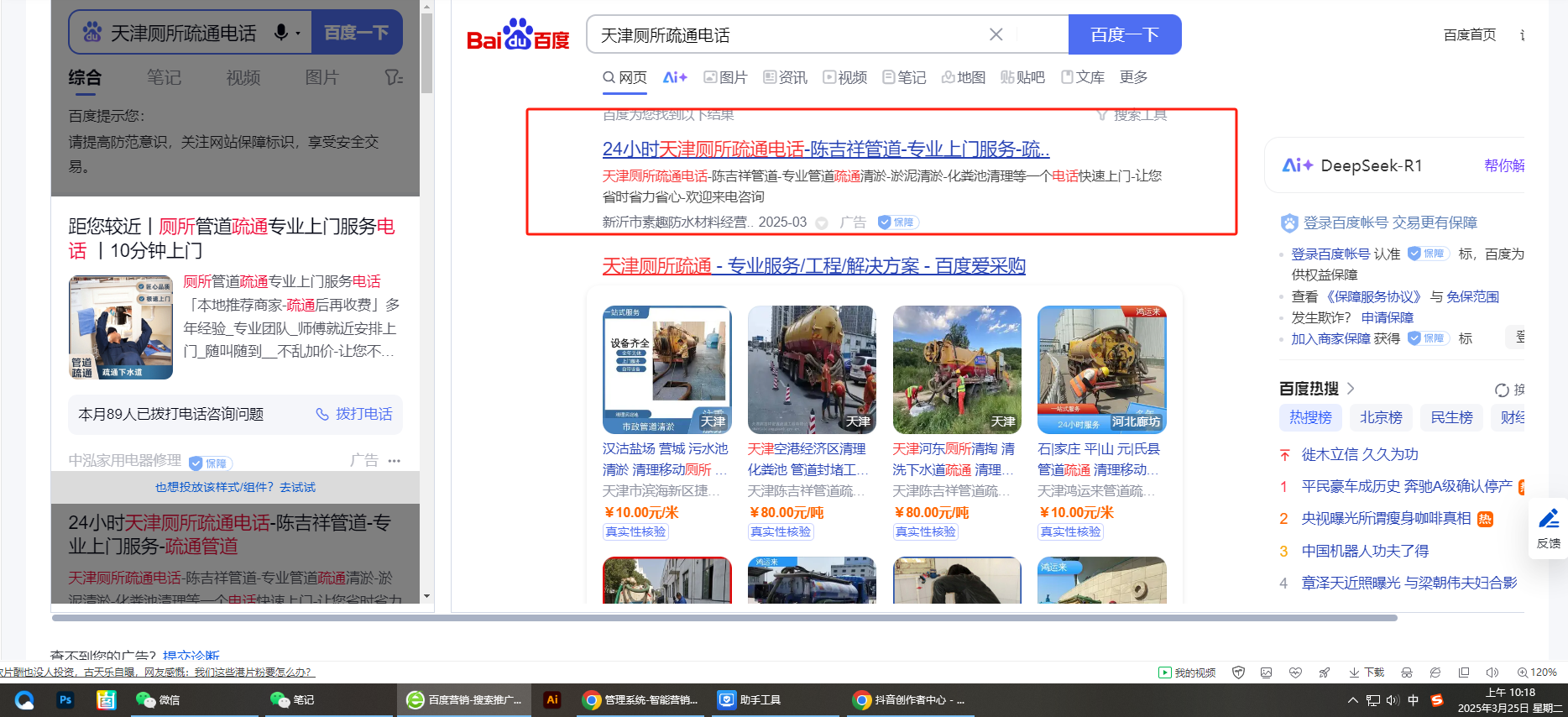The height and width of the screenshot is (717, 1568).
Task: Tap the microphone icon in the mobile preview search bar
Action: coord(281,33)
